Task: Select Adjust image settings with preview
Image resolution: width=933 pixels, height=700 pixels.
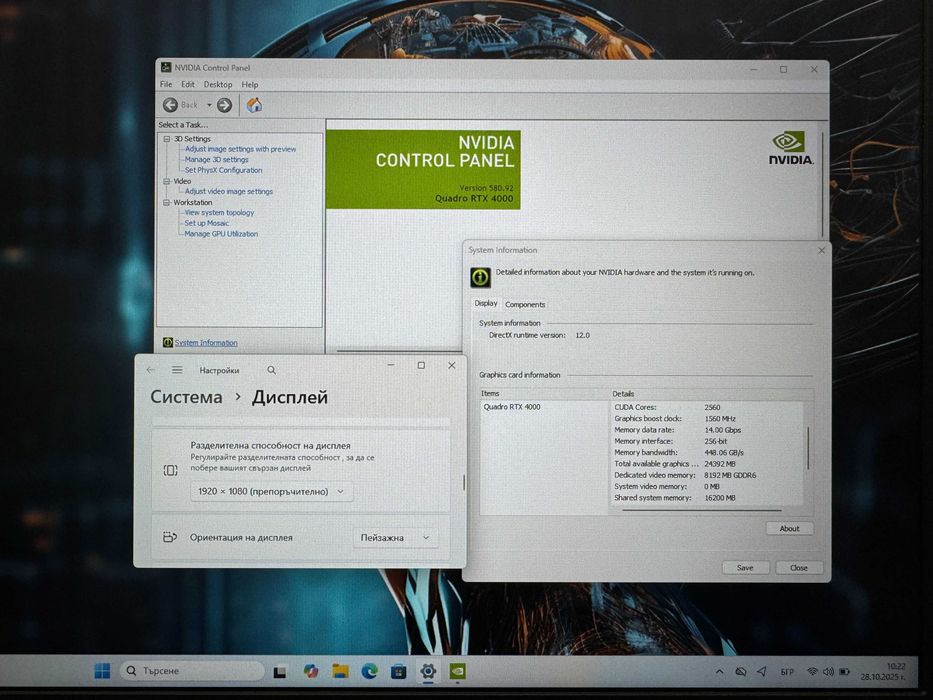Action: 240,149
